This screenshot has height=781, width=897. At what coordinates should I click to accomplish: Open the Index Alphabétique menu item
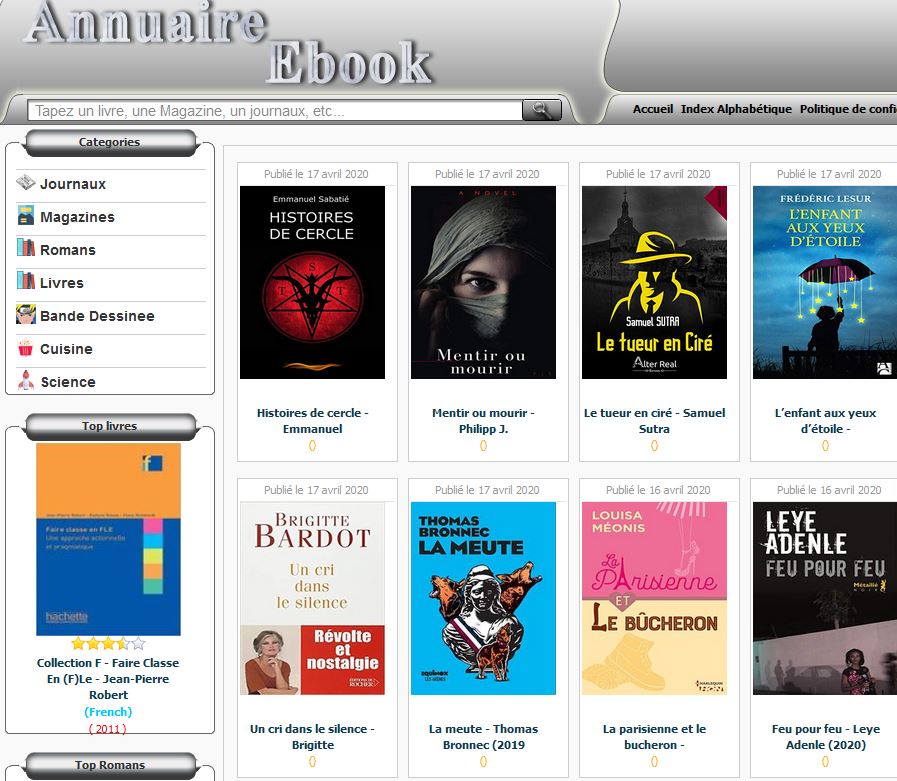click(736, 109)
